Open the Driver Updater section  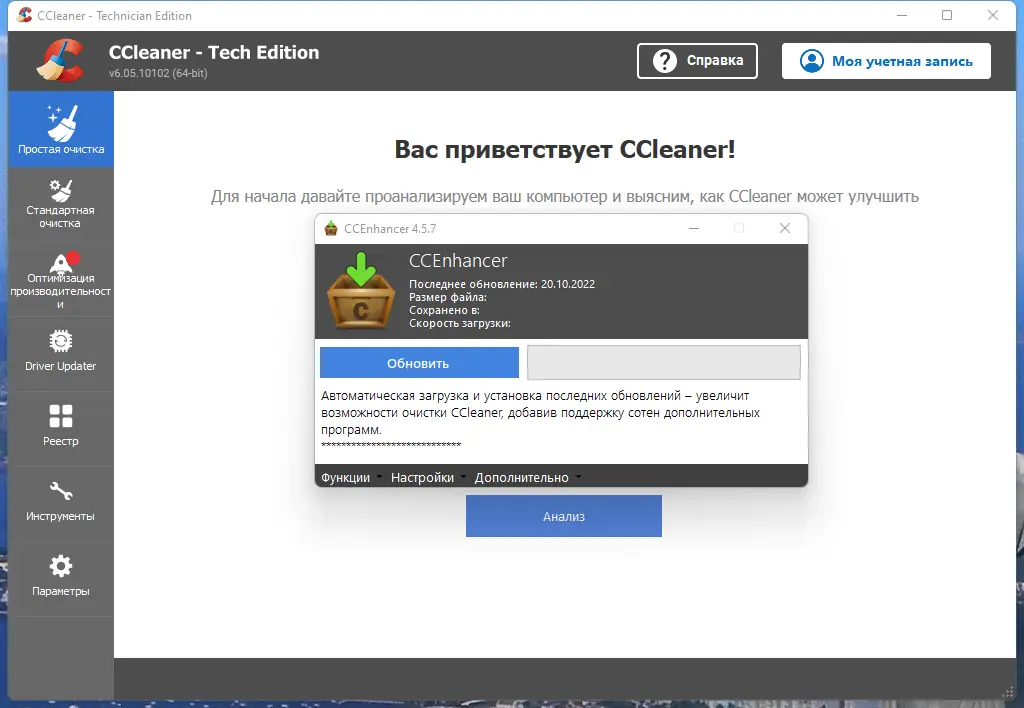coord(61,354)
